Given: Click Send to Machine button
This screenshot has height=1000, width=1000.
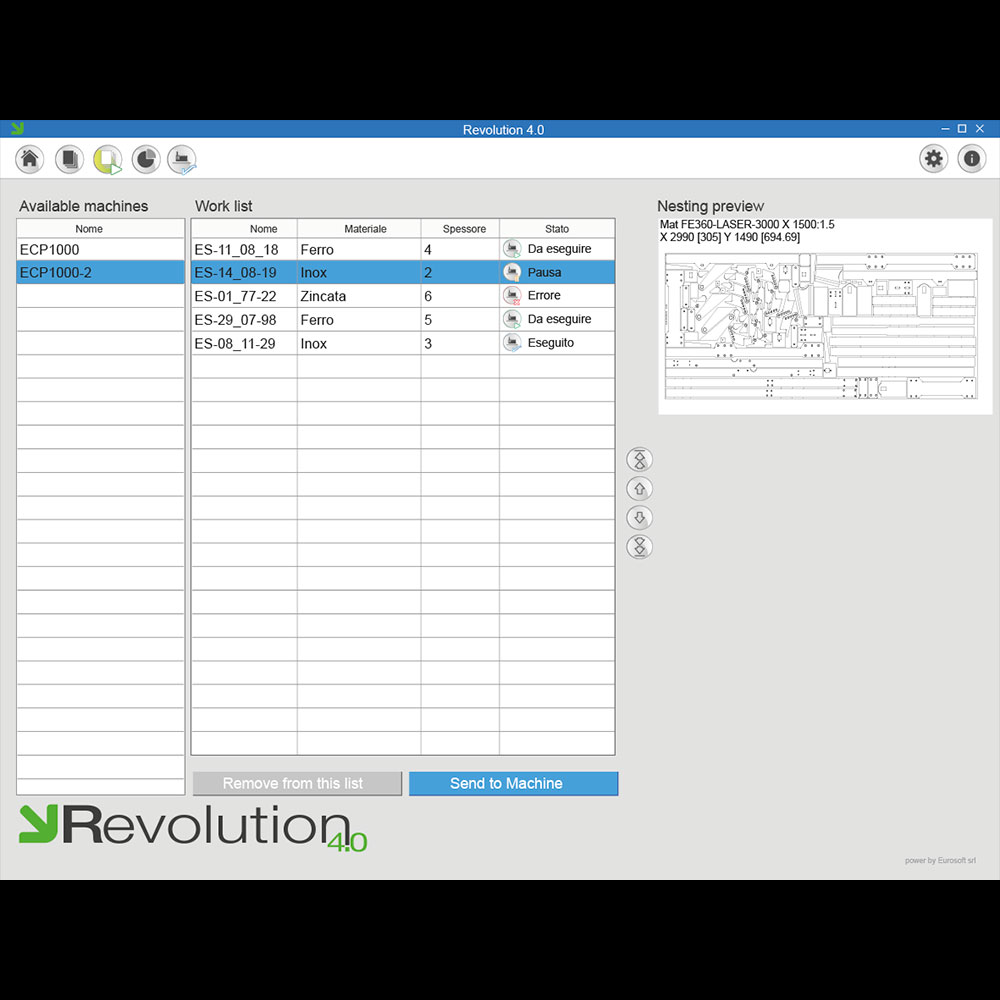Looking at the screenshot, I should (513, 783).
